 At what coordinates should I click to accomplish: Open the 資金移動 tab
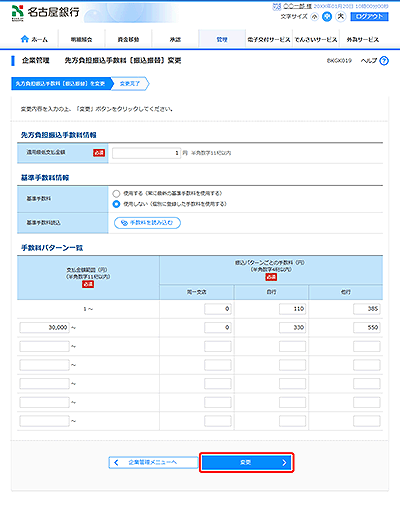[x=128, y=39]
